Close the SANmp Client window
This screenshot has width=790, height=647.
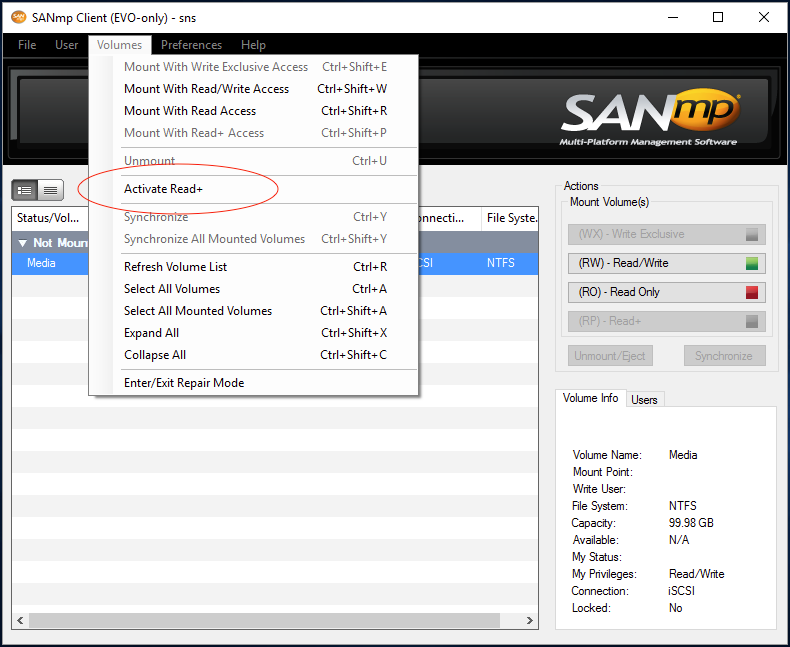click(x=764, y=17)
